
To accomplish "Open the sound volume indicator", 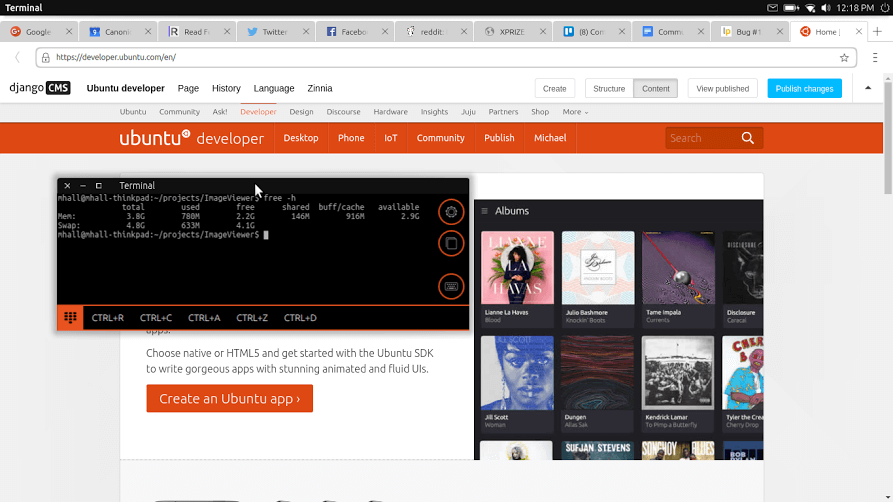I will (826, 8).
